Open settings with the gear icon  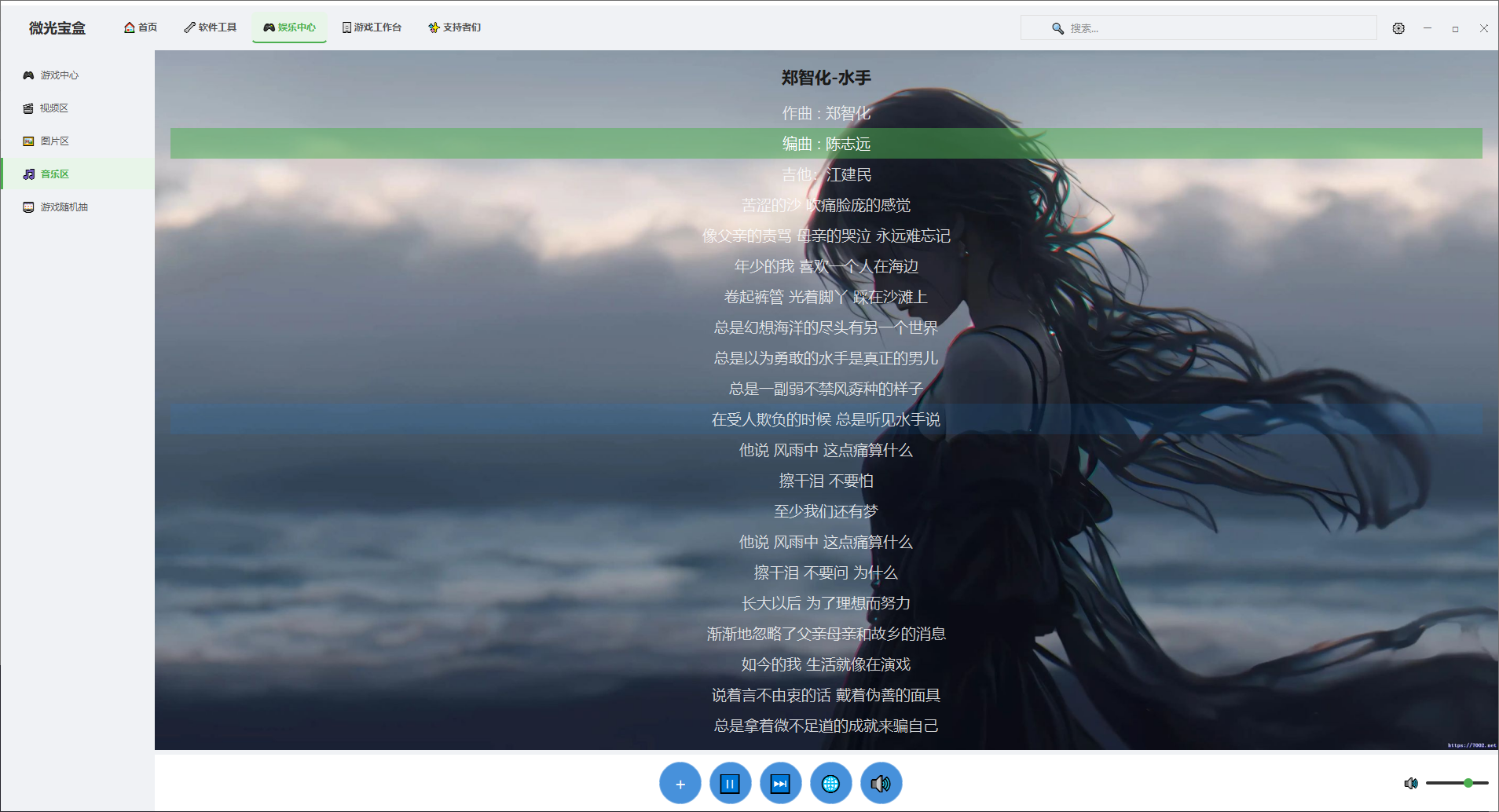point(1398,28)
